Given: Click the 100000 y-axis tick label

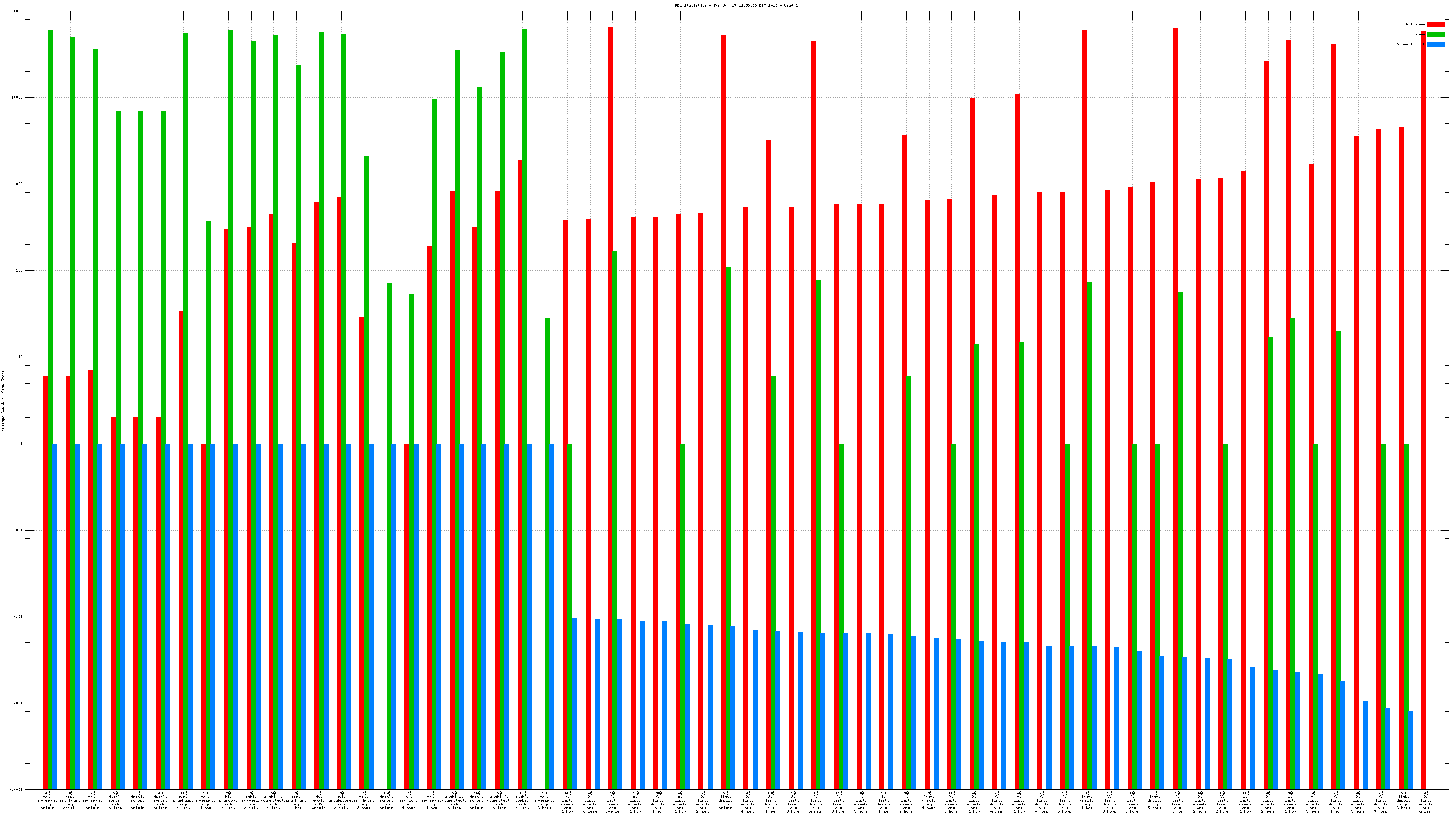Looking at the screenshot, I should click(17, 11).
